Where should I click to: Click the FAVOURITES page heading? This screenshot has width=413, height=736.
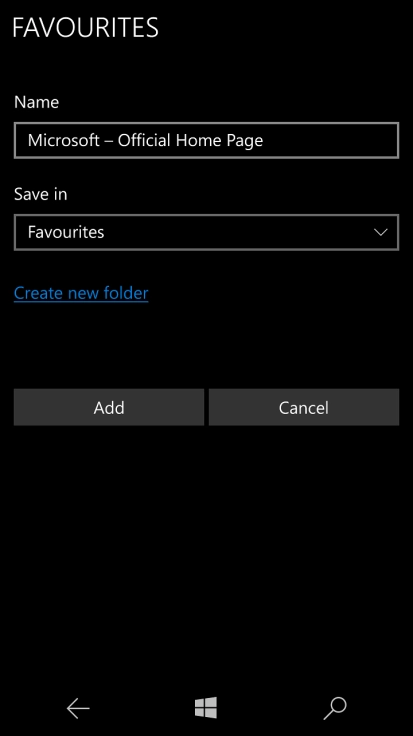(85, 28)
